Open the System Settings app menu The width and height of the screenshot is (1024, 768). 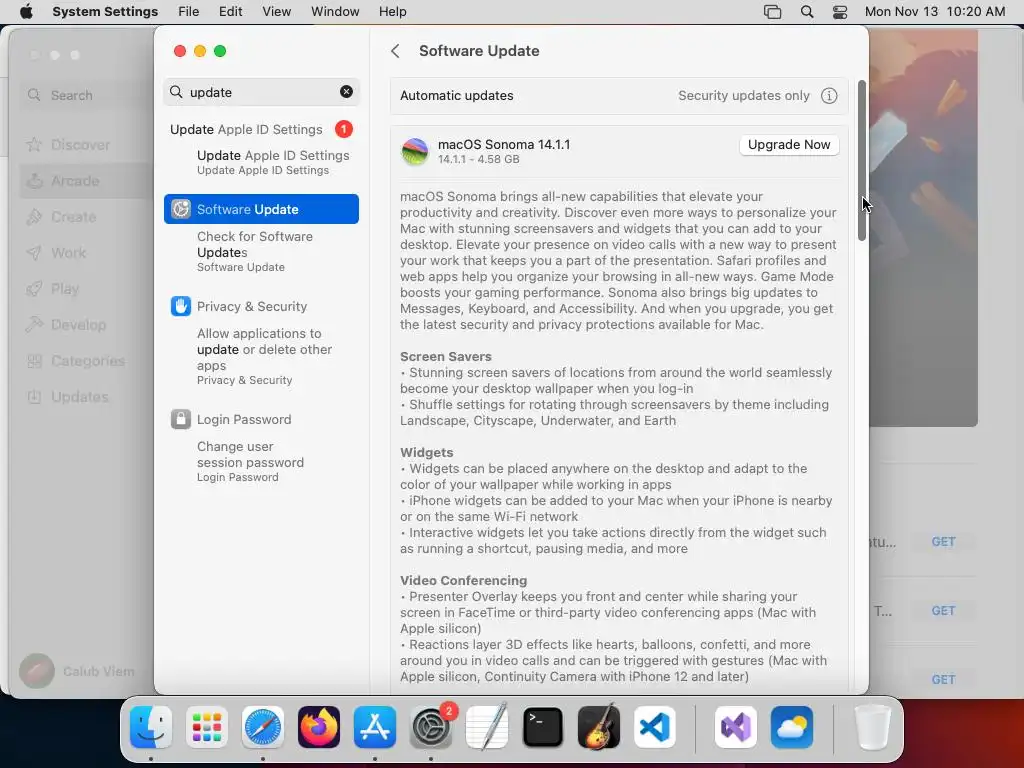(105, 12)
